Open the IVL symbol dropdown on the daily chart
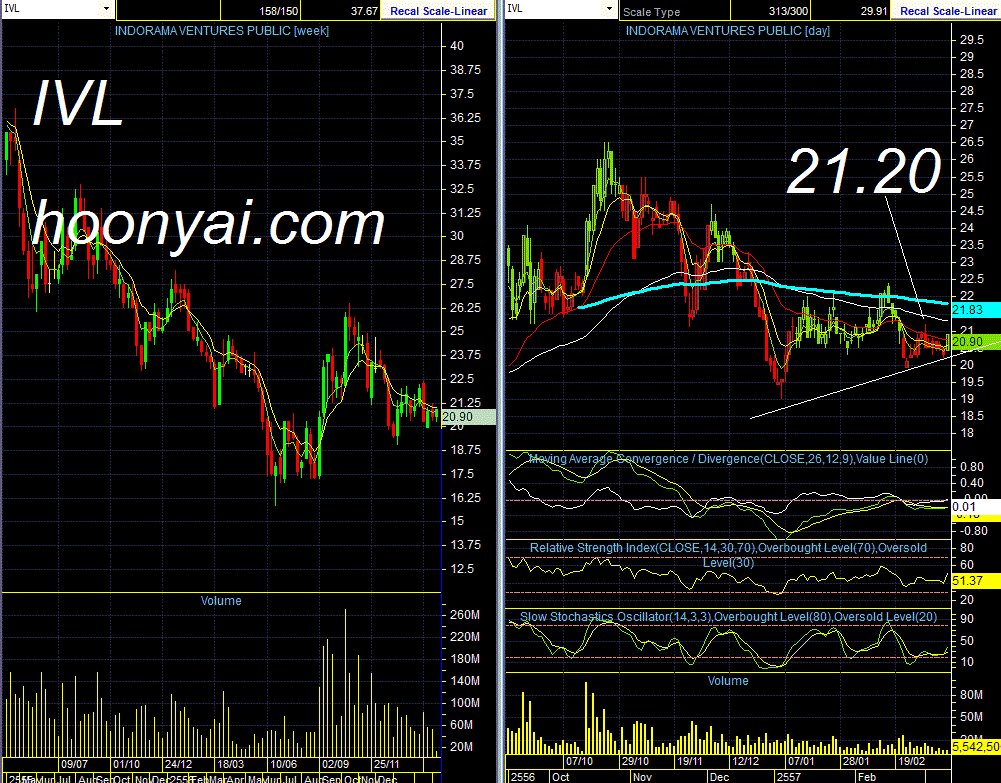The width and height of the screenshot is (1001, 783). 609,10
